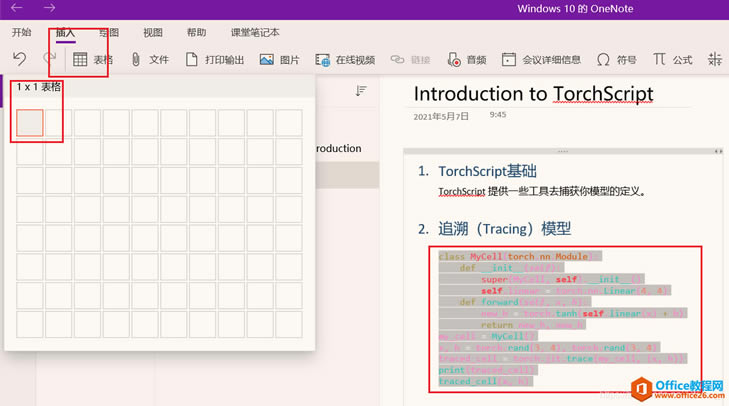Click the code line class MyCell(torch.nn.Module)
This screenshot has width=729, height=406.
(x=520, y=256)
